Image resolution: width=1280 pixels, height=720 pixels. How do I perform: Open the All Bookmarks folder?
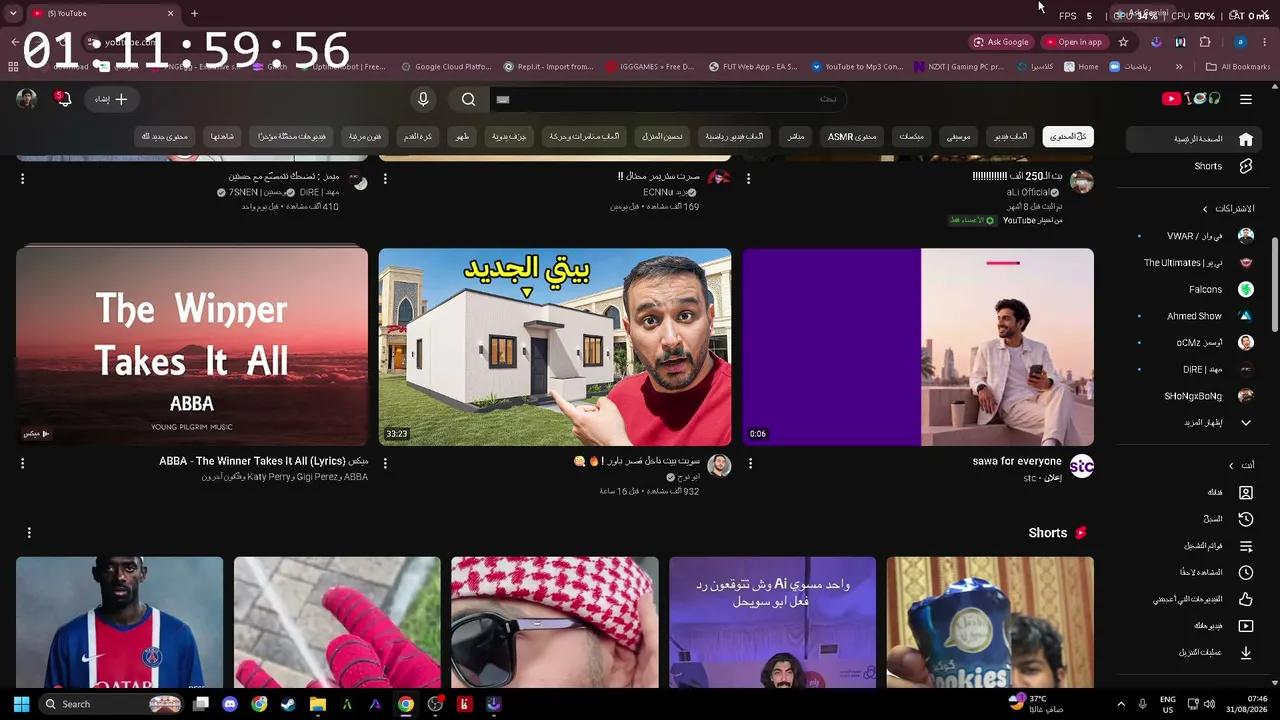pyautogui.click(x=1238, y=67)
